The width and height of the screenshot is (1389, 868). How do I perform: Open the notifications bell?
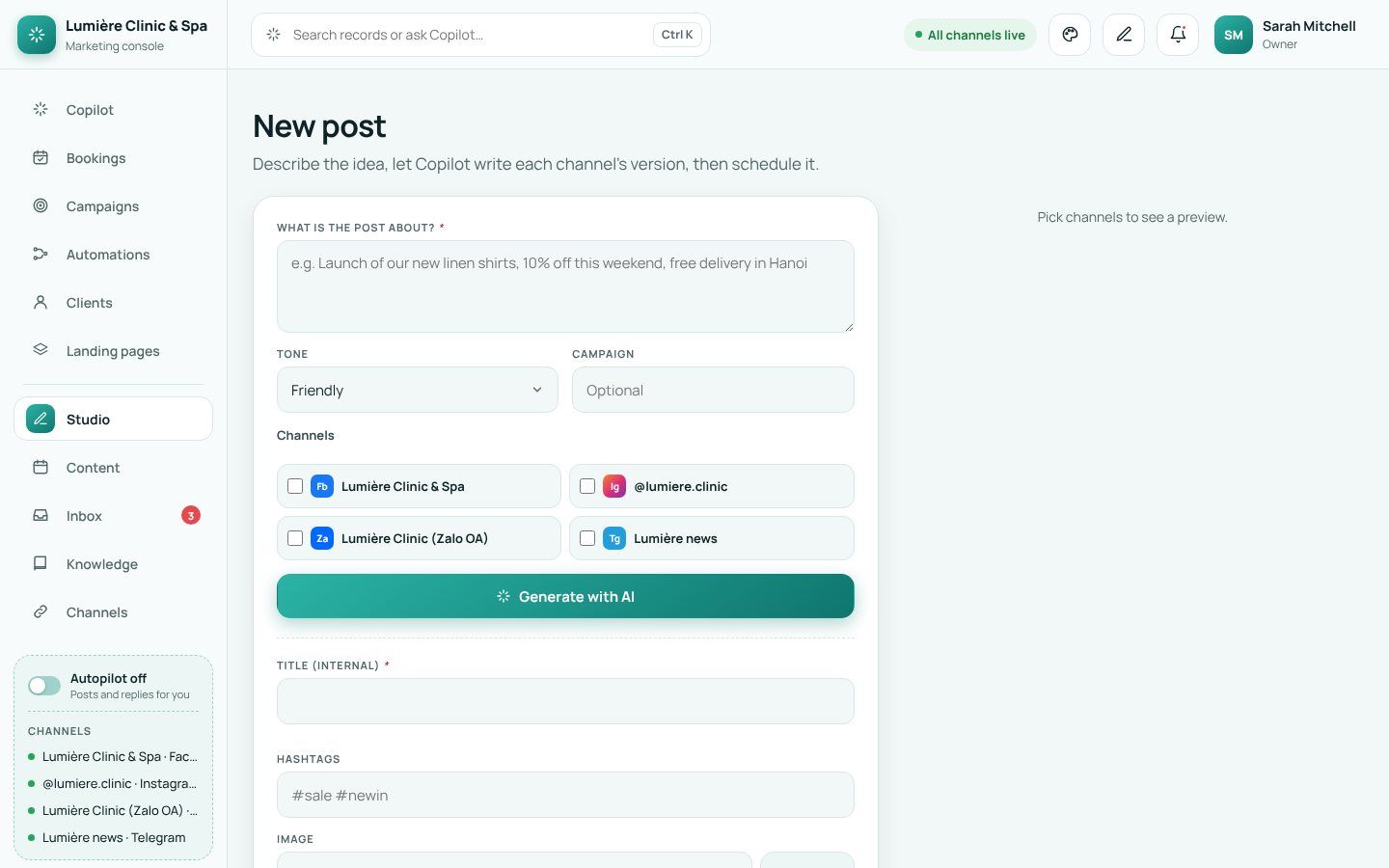1178,35
